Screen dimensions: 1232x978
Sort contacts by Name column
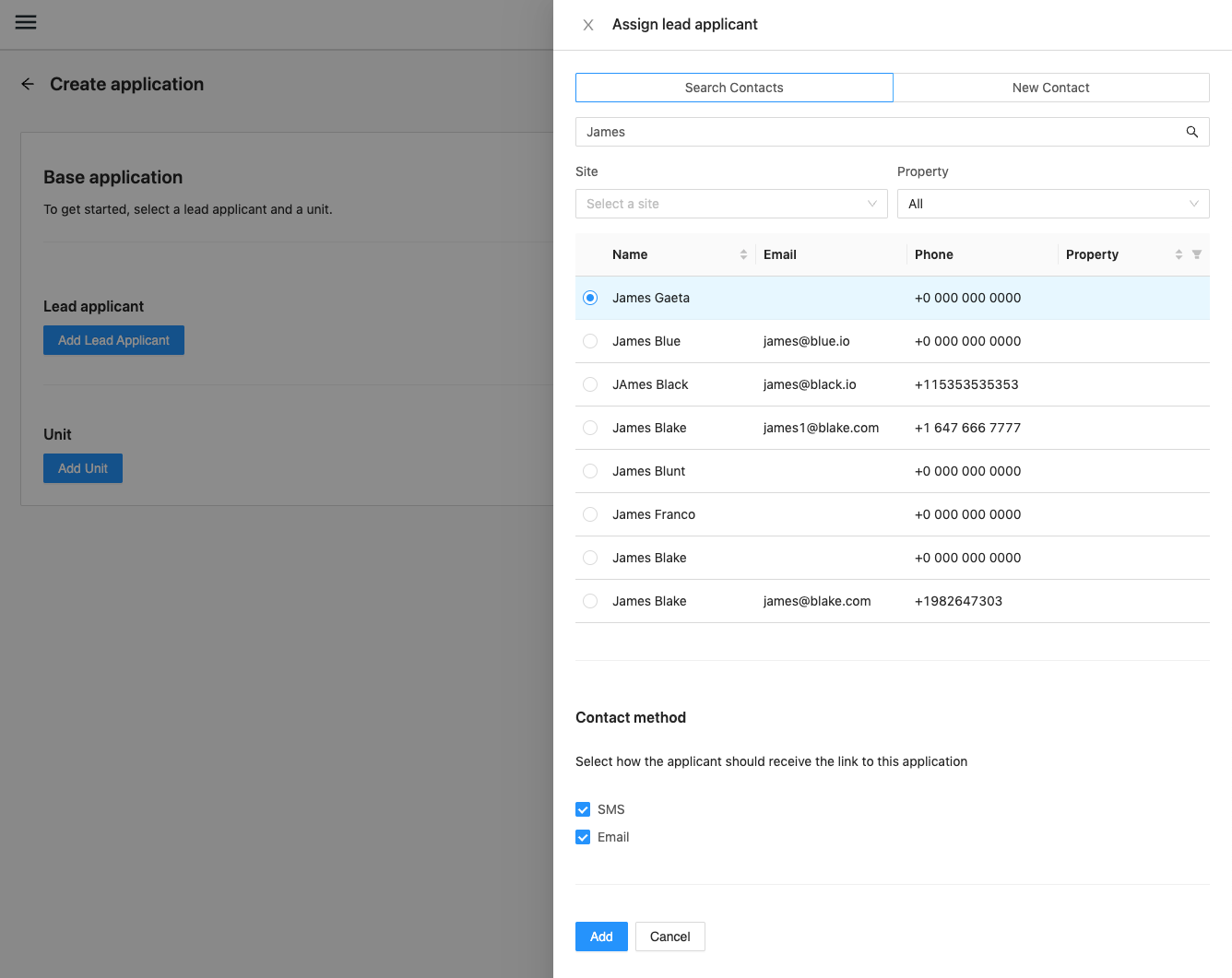[x=743, y=254]
